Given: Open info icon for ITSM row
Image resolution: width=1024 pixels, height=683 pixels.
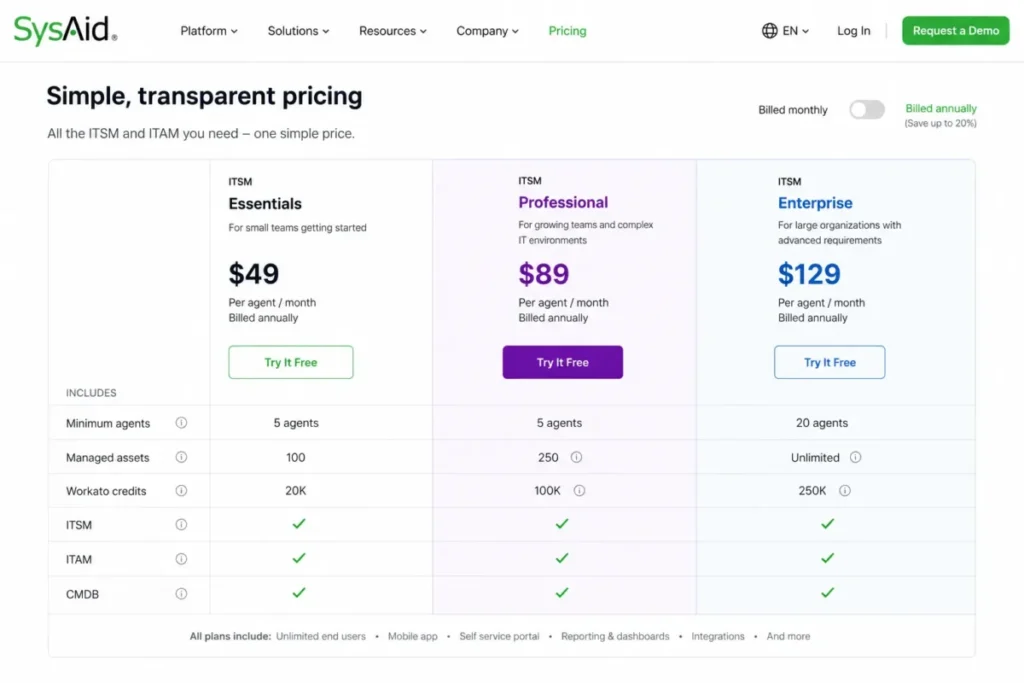Looking at the screenshot, I should click(x=181, y=524).
